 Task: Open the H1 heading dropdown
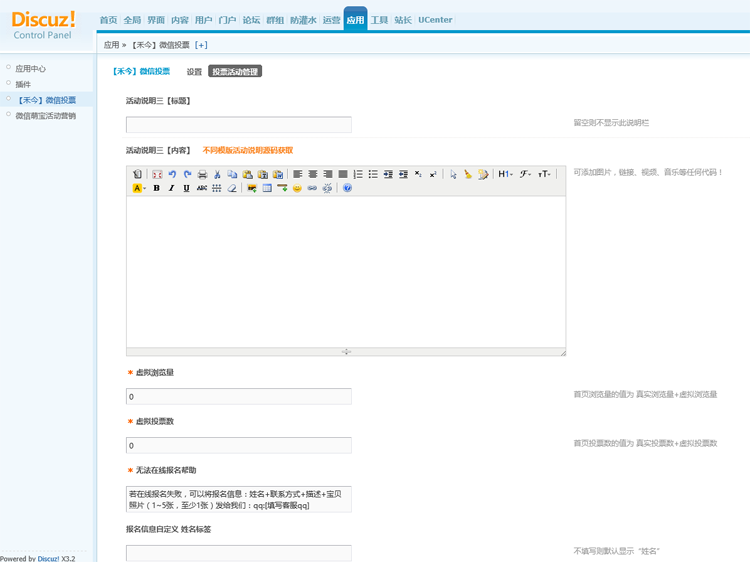506,174
